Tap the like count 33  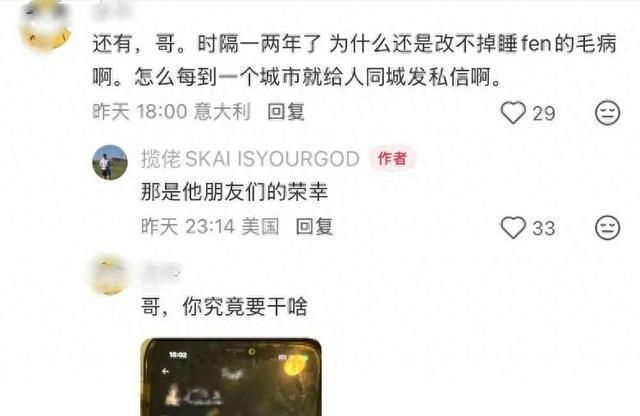coord(544,228)
